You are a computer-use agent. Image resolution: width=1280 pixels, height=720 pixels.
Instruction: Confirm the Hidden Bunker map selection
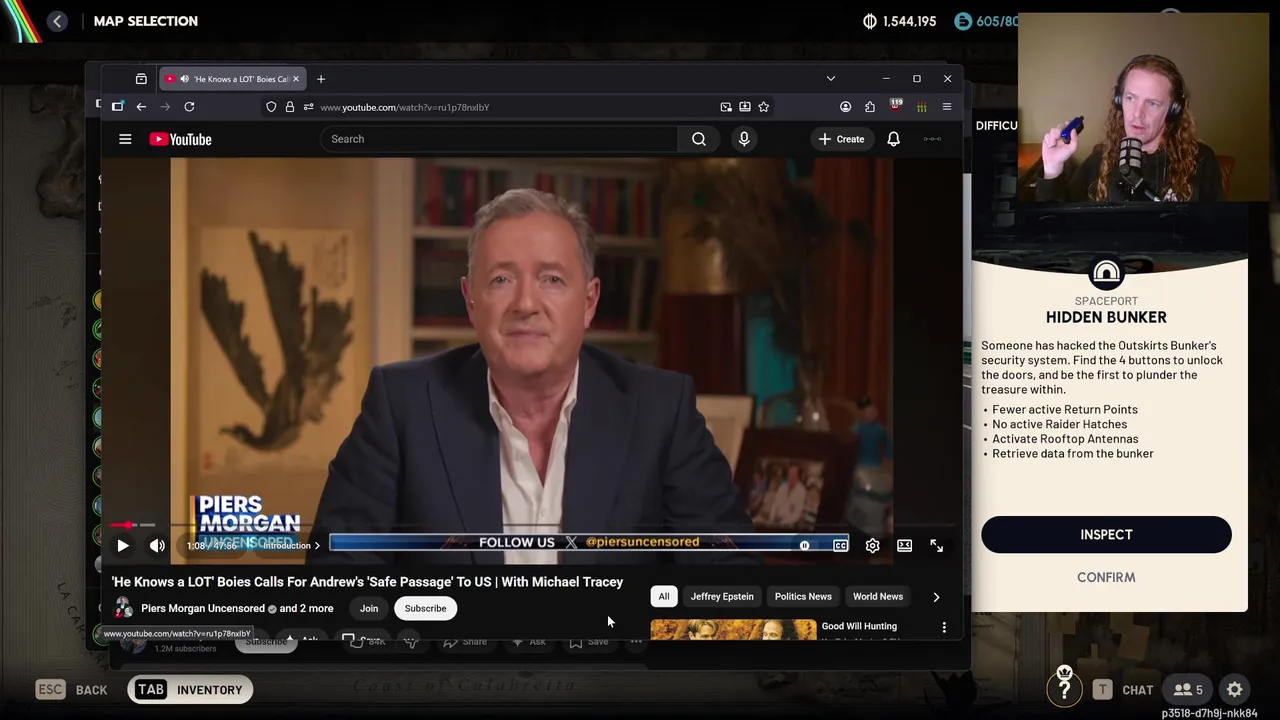tap(1106, 577)
